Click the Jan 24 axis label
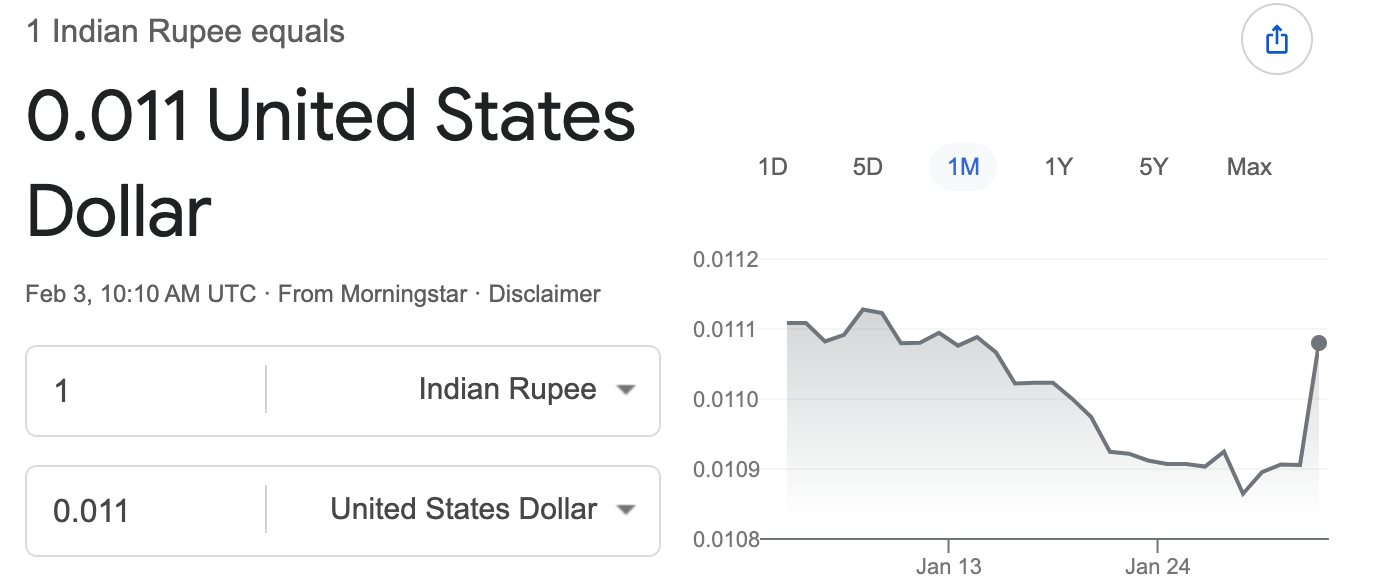Screen dimensions: 1386x580 [1157, 567]
